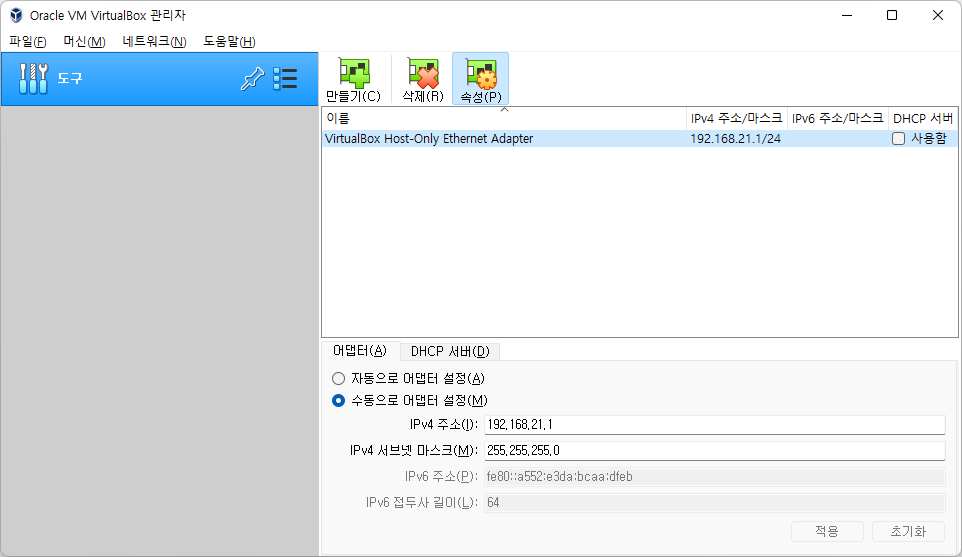The image size is (962, 557).
Task: Click the IPv6 주소(P) field
Action: click(x=714, y=477)
